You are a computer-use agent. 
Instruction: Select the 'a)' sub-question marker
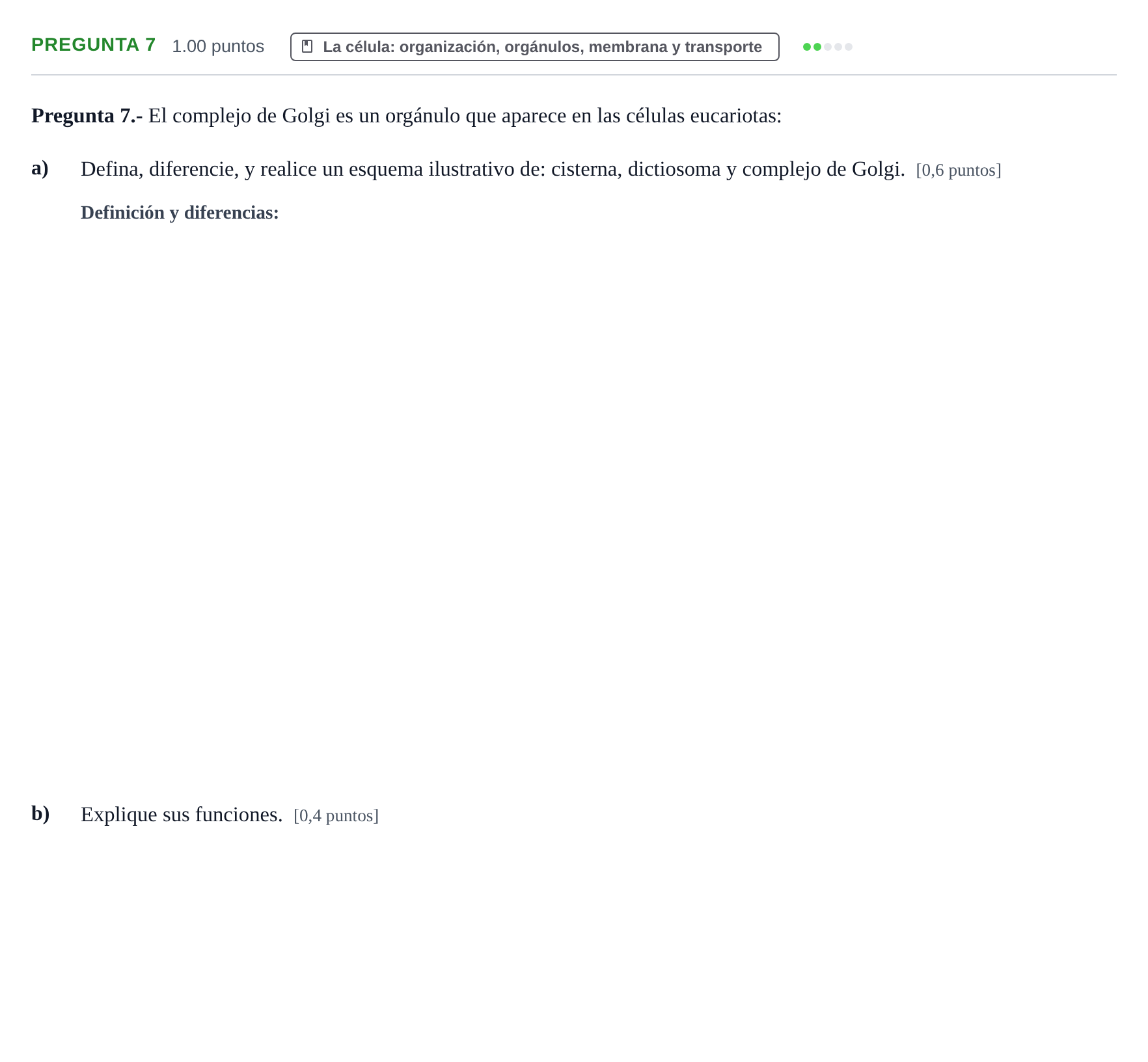40,168
